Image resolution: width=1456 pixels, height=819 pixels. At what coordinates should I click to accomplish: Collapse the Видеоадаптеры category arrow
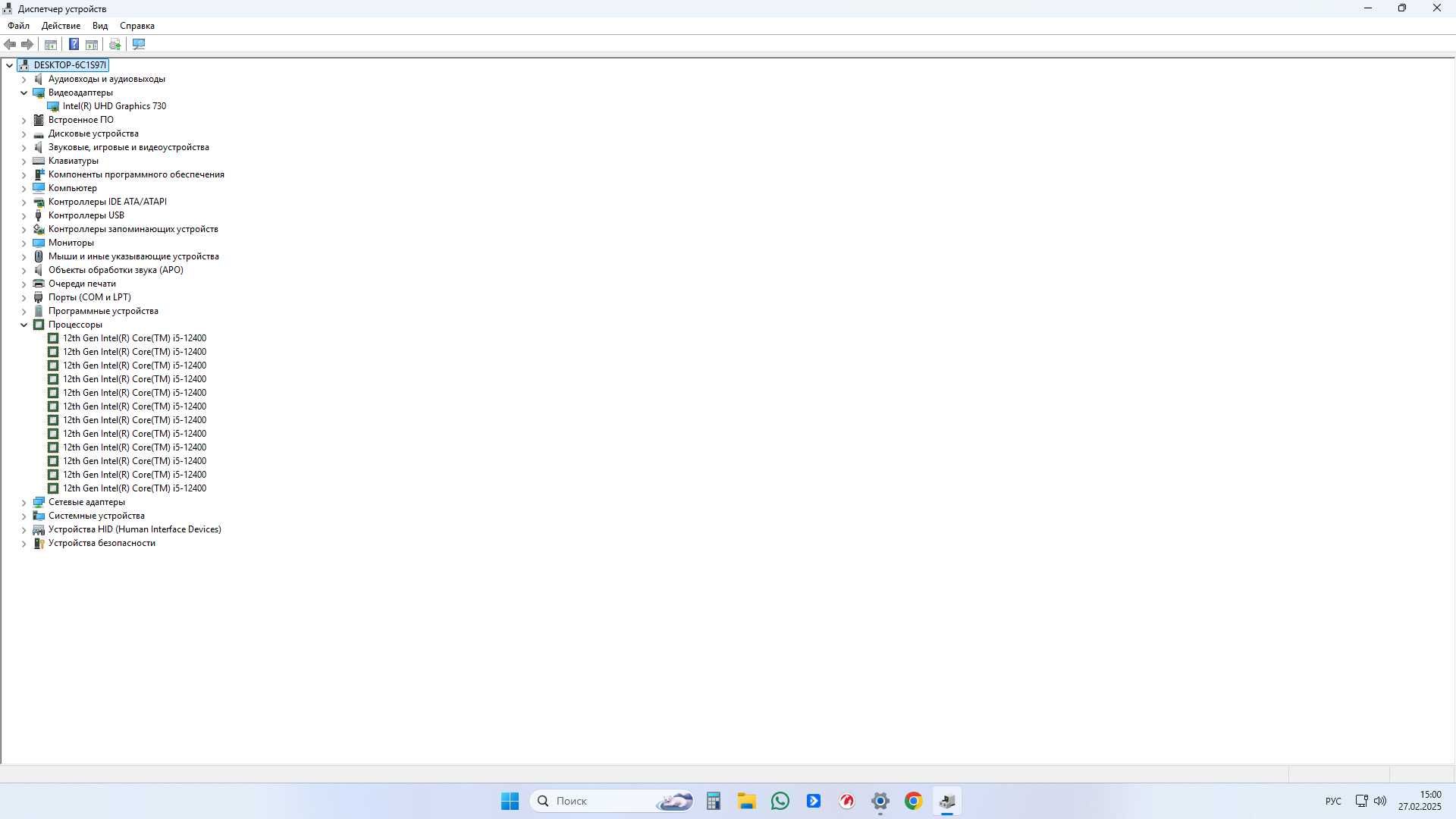point(24,93)
